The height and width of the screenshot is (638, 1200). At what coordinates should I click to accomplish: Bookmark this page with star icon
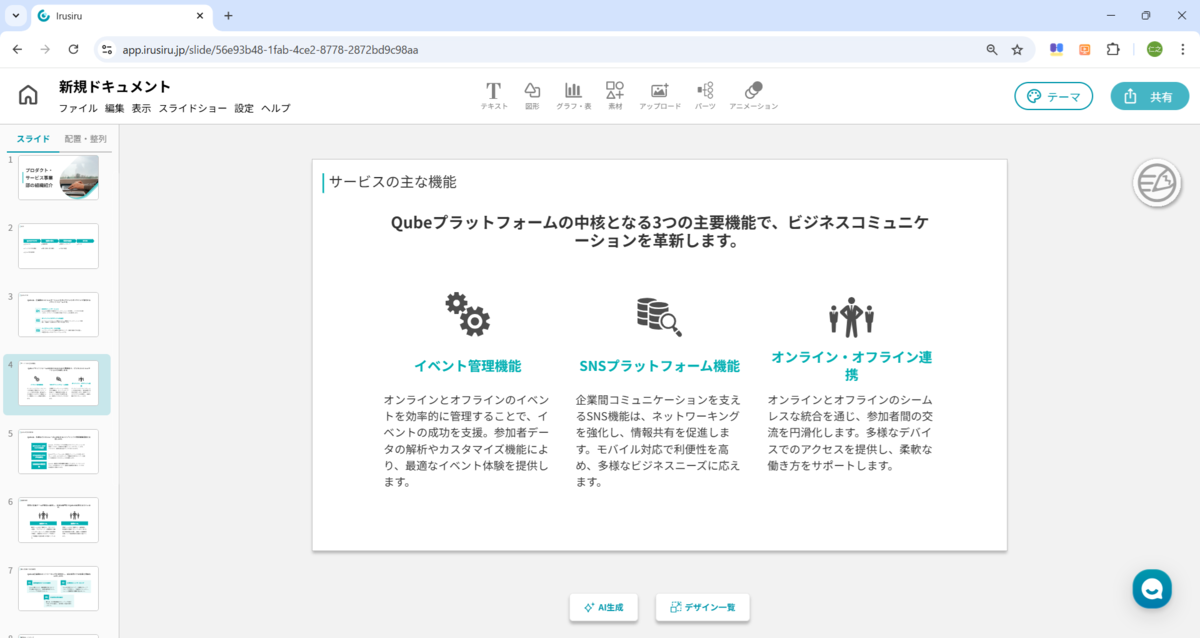[x=1017, y=49]
